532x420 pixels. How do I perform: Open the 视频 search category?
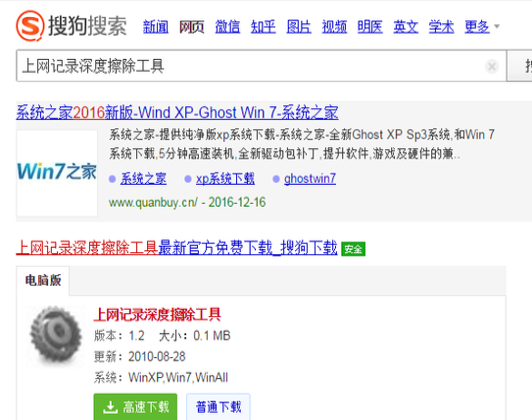(334, 26)
